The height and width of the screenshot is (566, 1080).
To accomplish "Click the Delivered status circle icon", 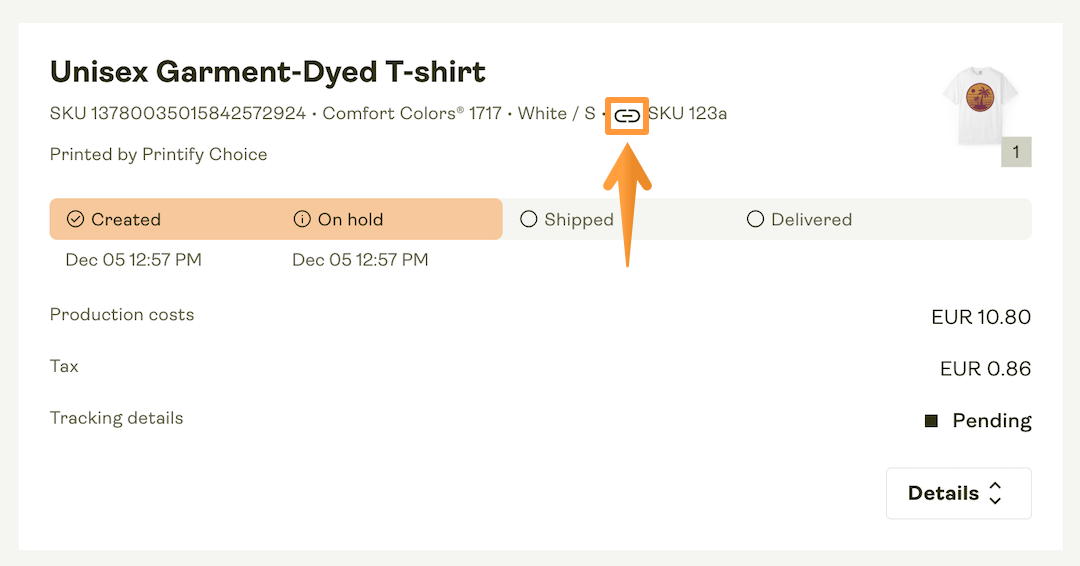I will pos(756,219).
